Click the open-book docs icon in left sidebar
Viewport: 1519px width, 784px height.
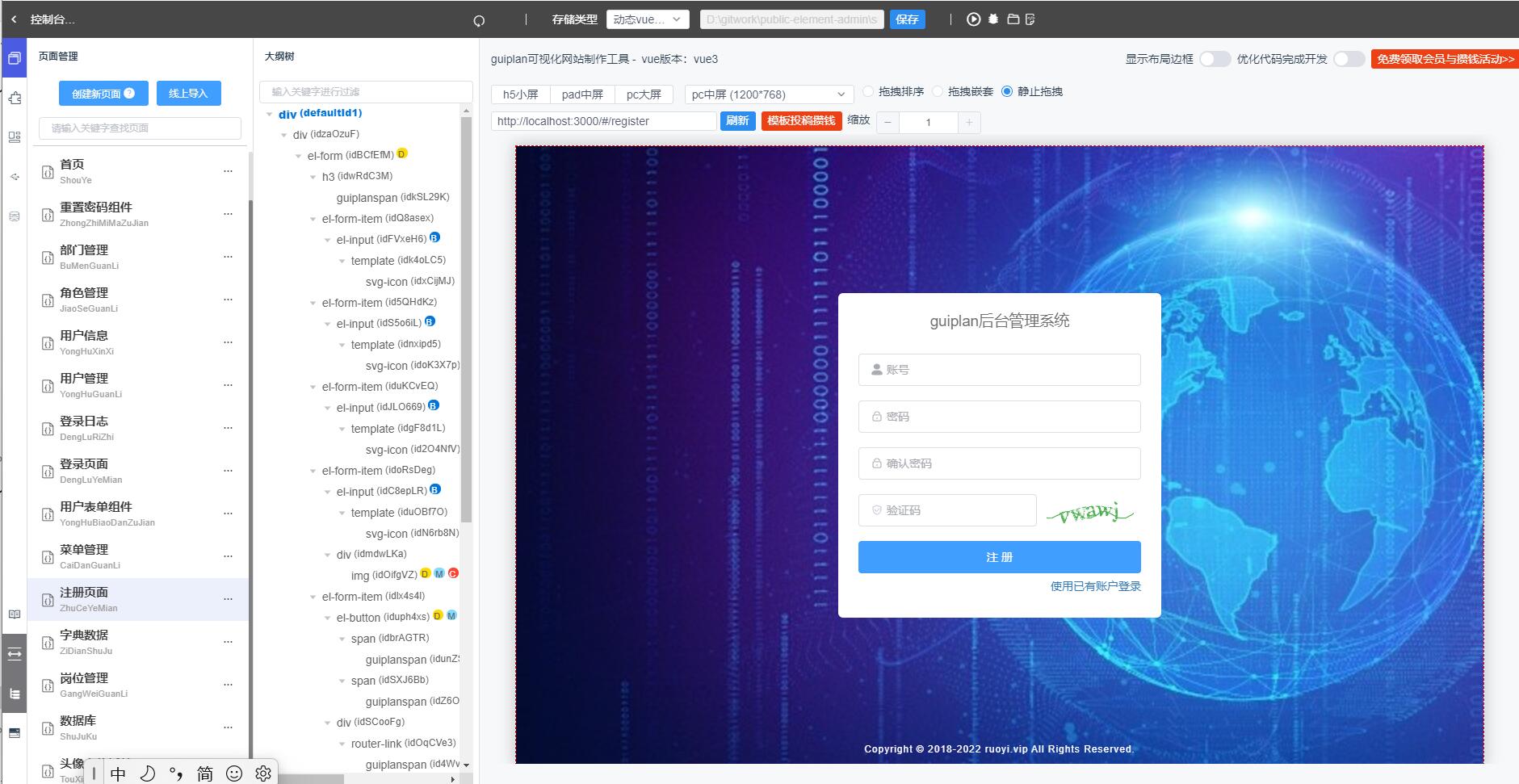[15, 614]
